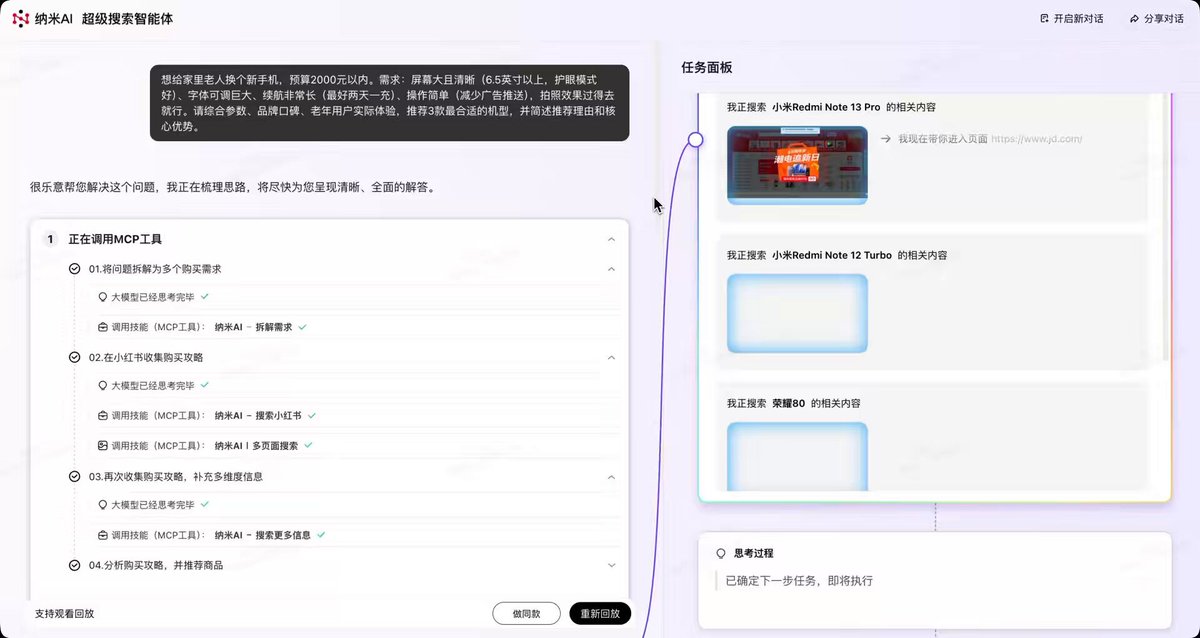This screenshot has width=1200, height=638.
Task: Click the user question message bubble
Action: tap(390, 103)
